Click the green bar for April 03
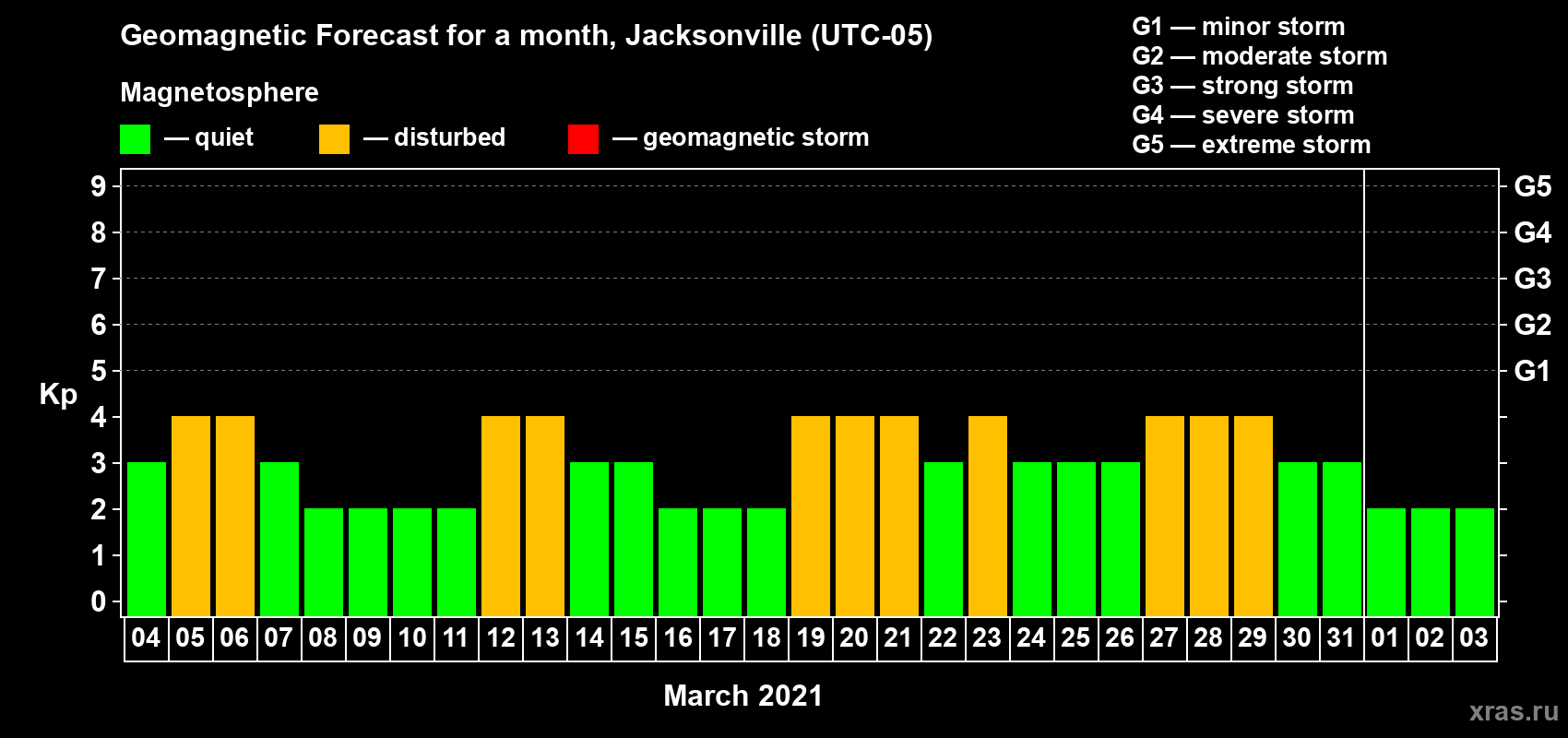Screen dimensions: 1568x738 [1475, 562]
